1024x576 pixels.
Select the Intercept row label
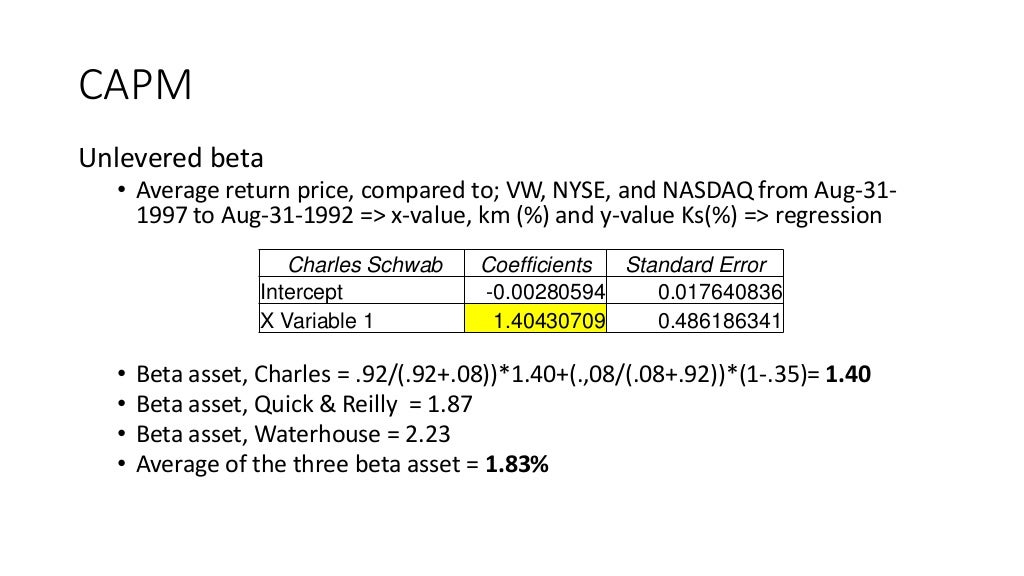(362, 291)
